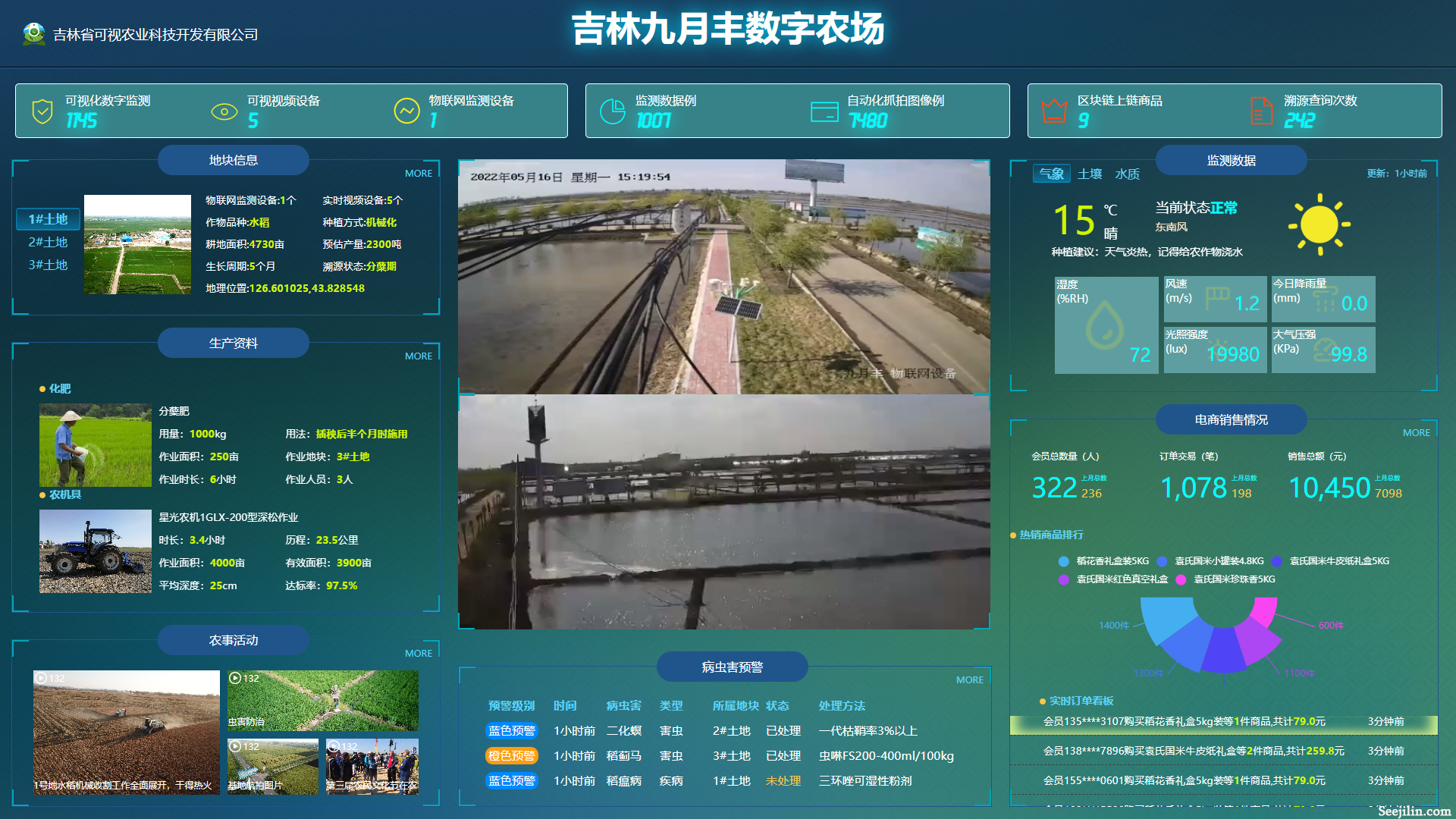Switch to the 土壤 monitoring tab
The image size is (1456, 819).
pyautogui.click(x=1090, y=174)
